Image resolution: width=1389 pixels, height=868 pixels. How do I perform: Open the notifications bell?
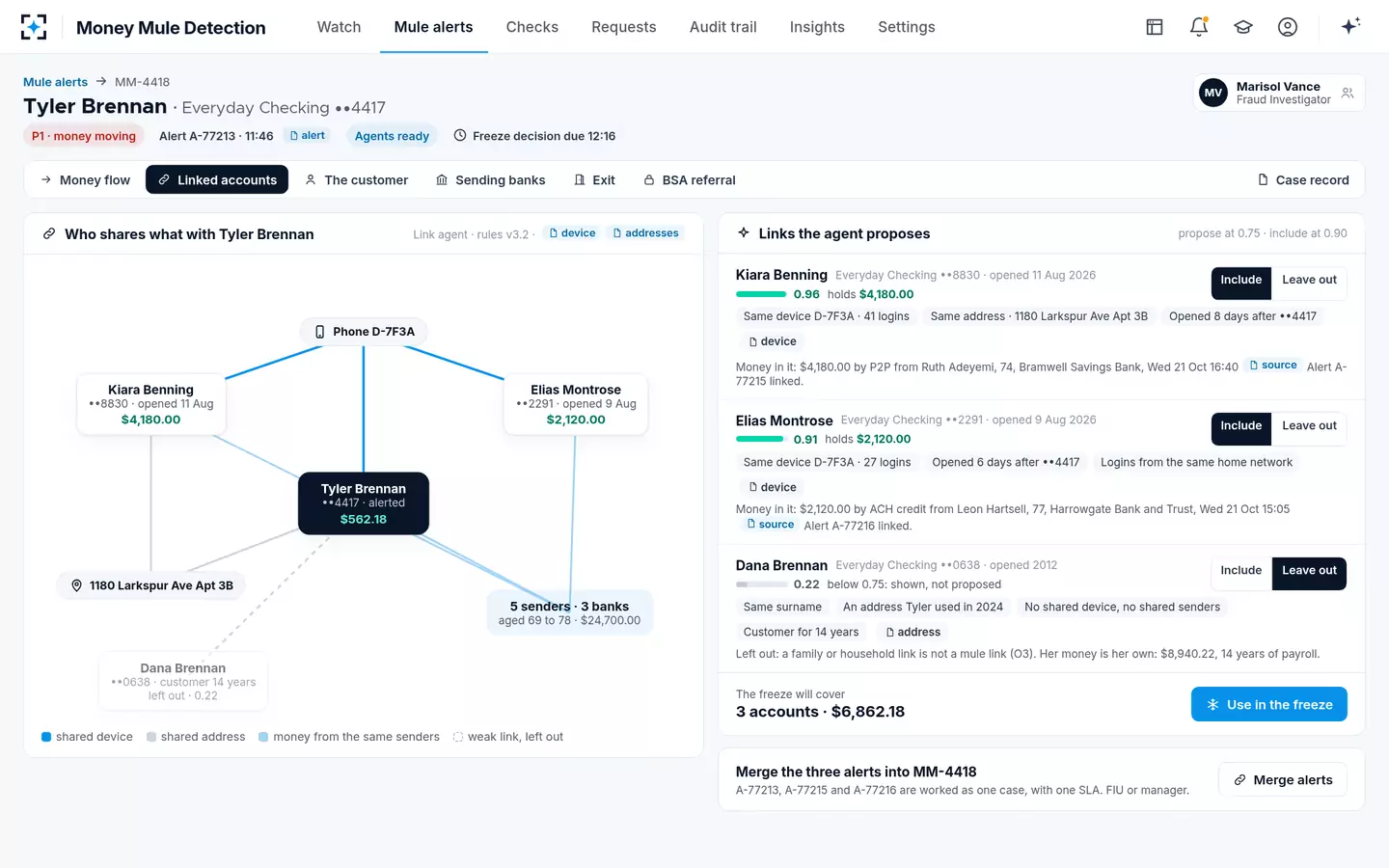[1199, 27]
